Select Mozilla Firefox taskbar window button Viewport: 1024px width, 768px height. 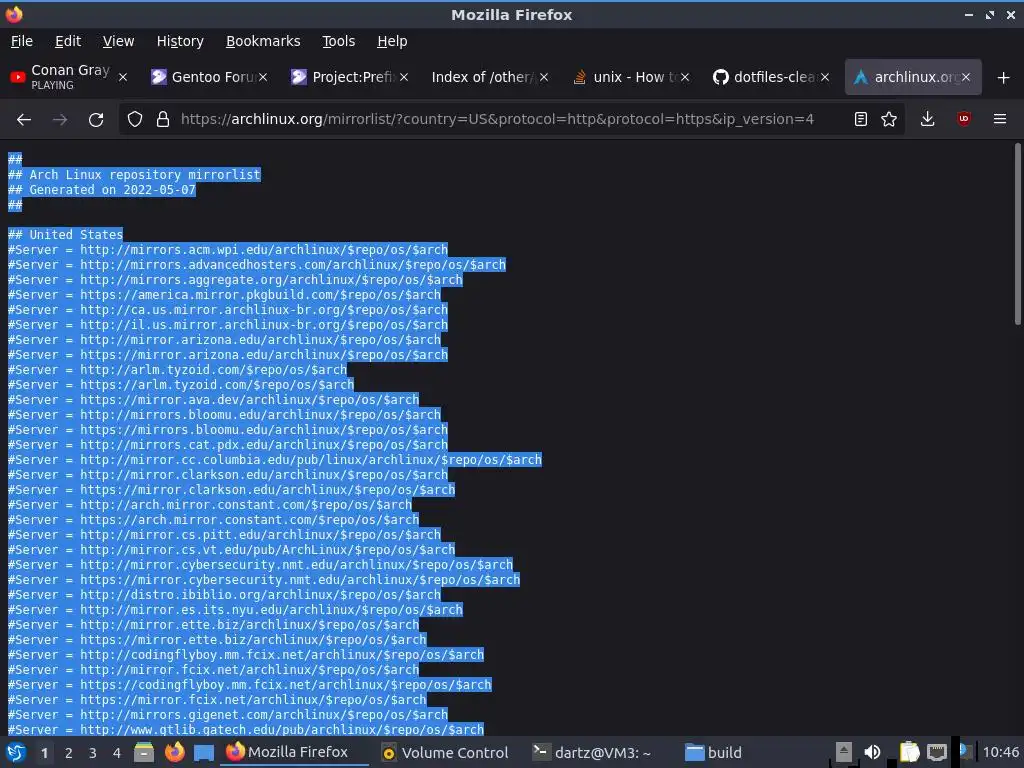294,752
